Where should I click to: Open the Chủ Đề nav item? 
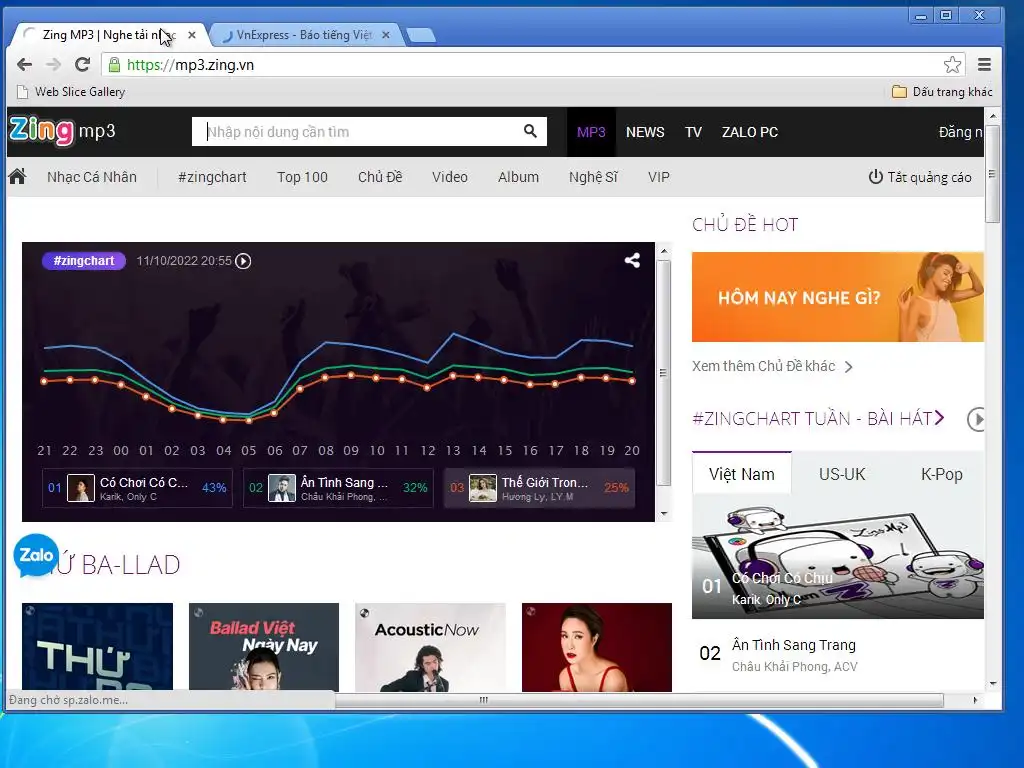[x=380, y=177]
